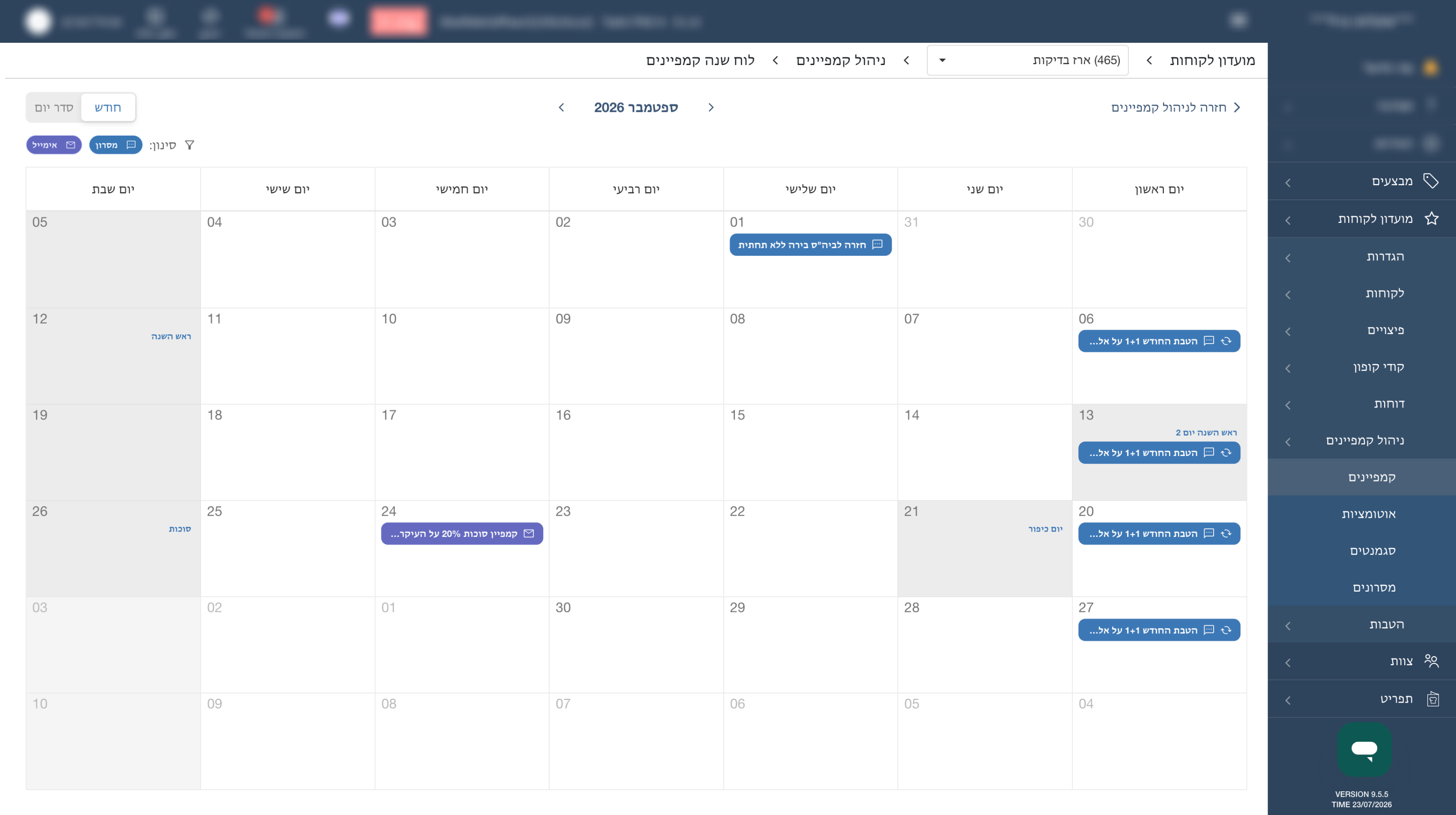Click recurrence icon on day 20 campaign
Screen dimensions: 1456x815
click(1226, 533)
